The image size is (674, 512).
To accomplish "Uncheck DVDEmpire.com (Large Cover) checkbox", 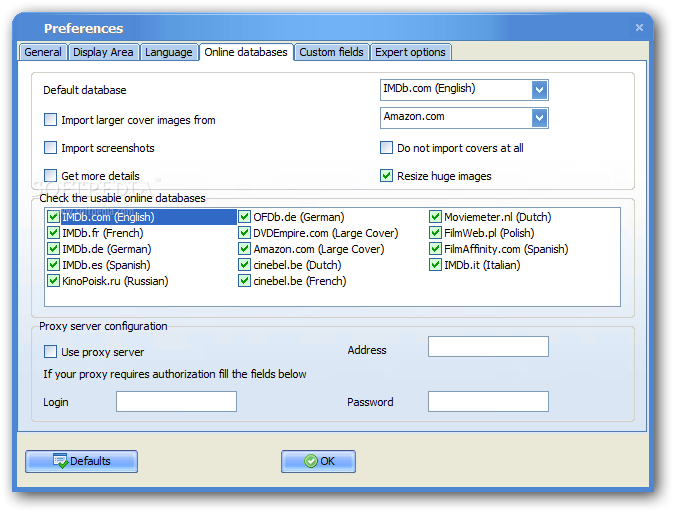I will click(x=245, y=233).
